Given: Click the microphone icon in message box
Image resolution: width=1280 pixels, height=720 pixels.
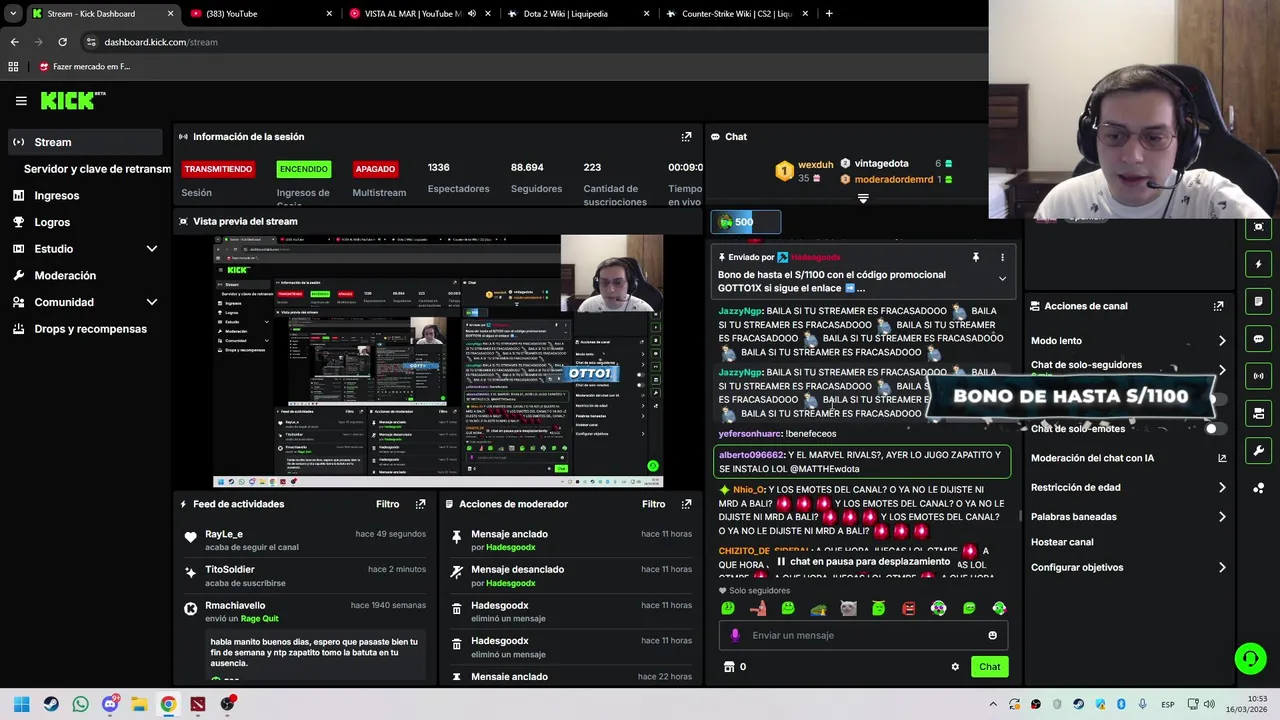Looking at the screenshot, I should tap(735, 635).
